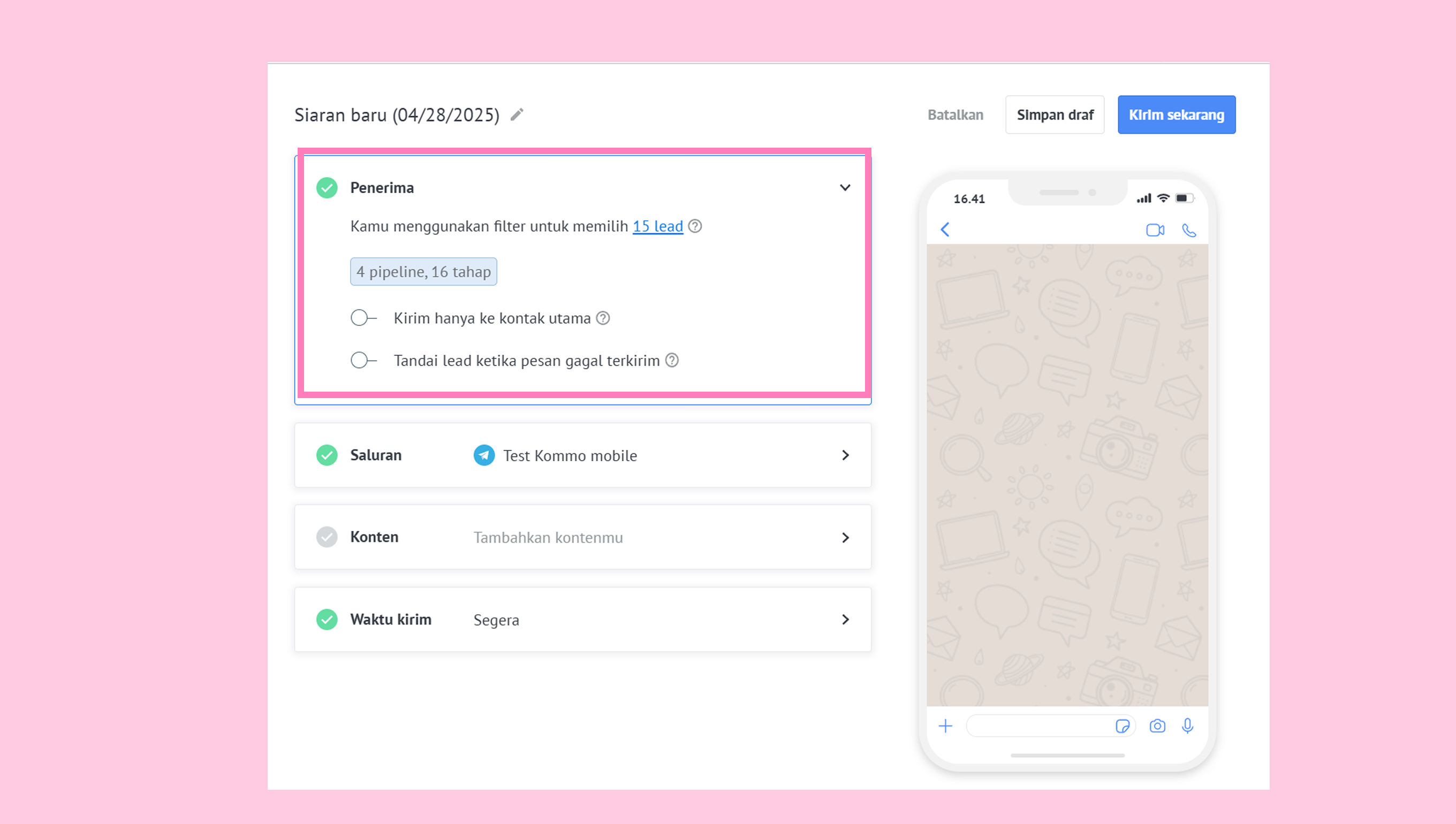Tap video call icon in phone preview
Screen dimensions: 1456x824
point(1155,230)
